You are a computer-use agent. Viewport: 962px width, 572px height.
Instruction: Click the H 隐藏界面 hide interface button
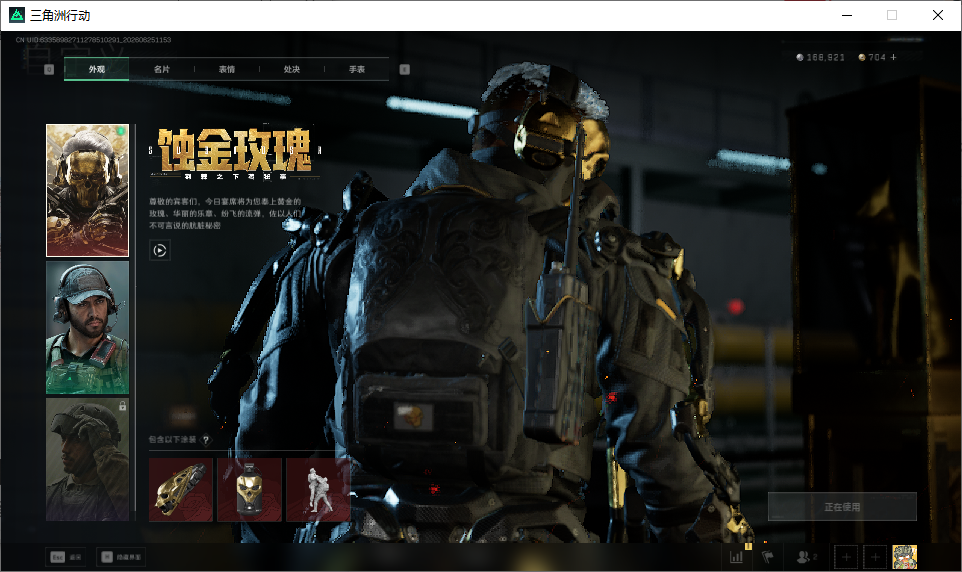(120, 557)
